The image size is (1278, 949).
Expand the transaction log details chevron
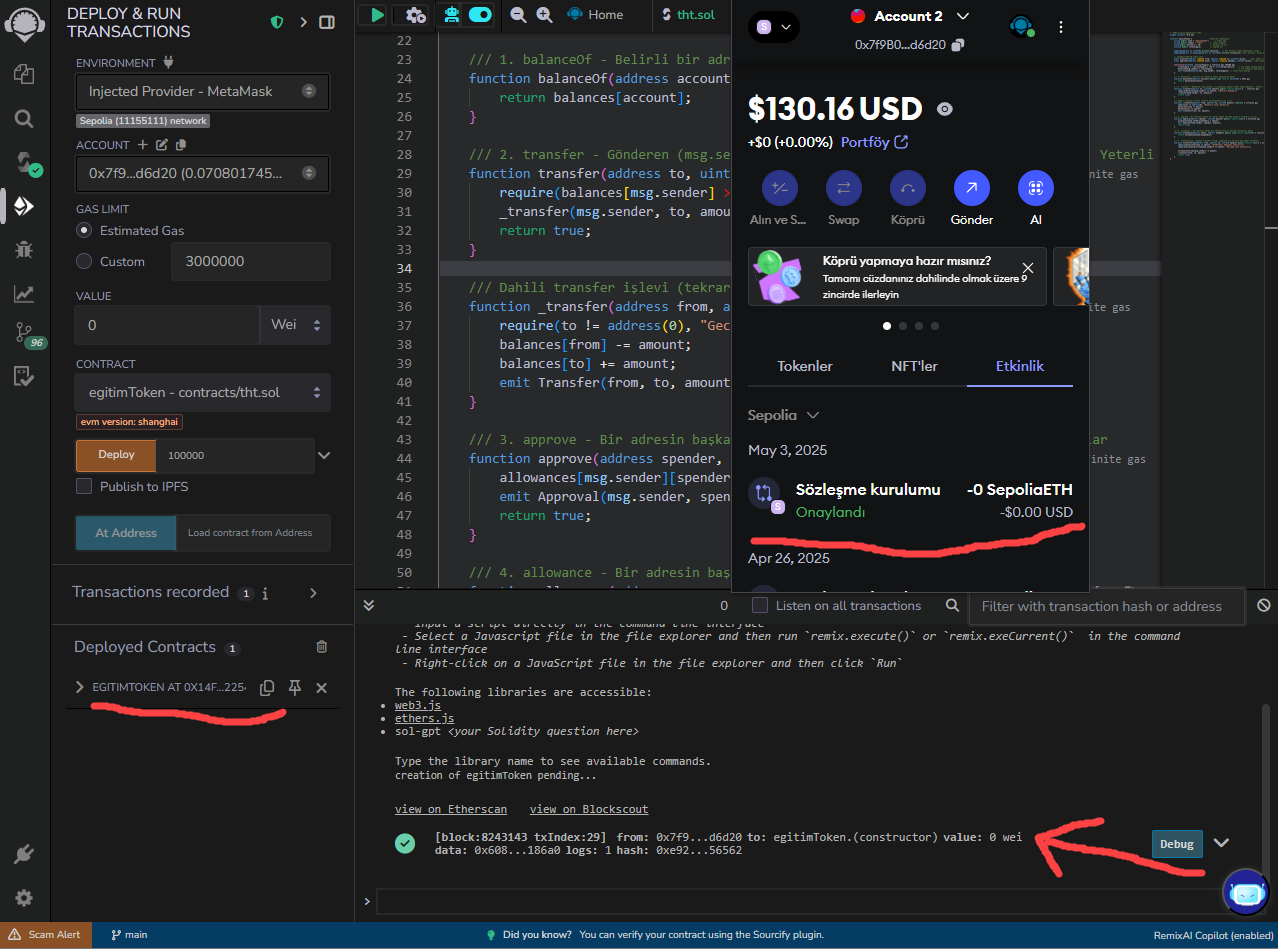pyautogui.click(x=1221, y=843)
